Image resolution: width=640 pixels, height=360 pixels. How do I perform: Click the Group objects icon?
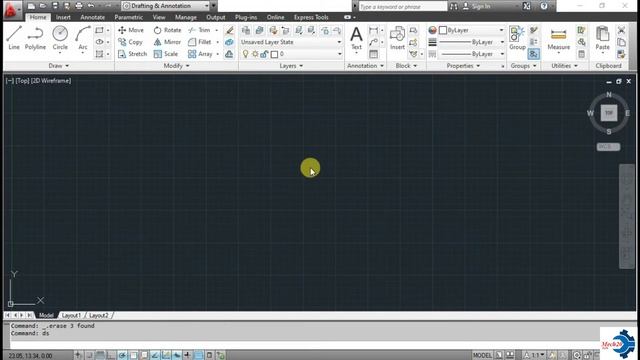point(517,38)
